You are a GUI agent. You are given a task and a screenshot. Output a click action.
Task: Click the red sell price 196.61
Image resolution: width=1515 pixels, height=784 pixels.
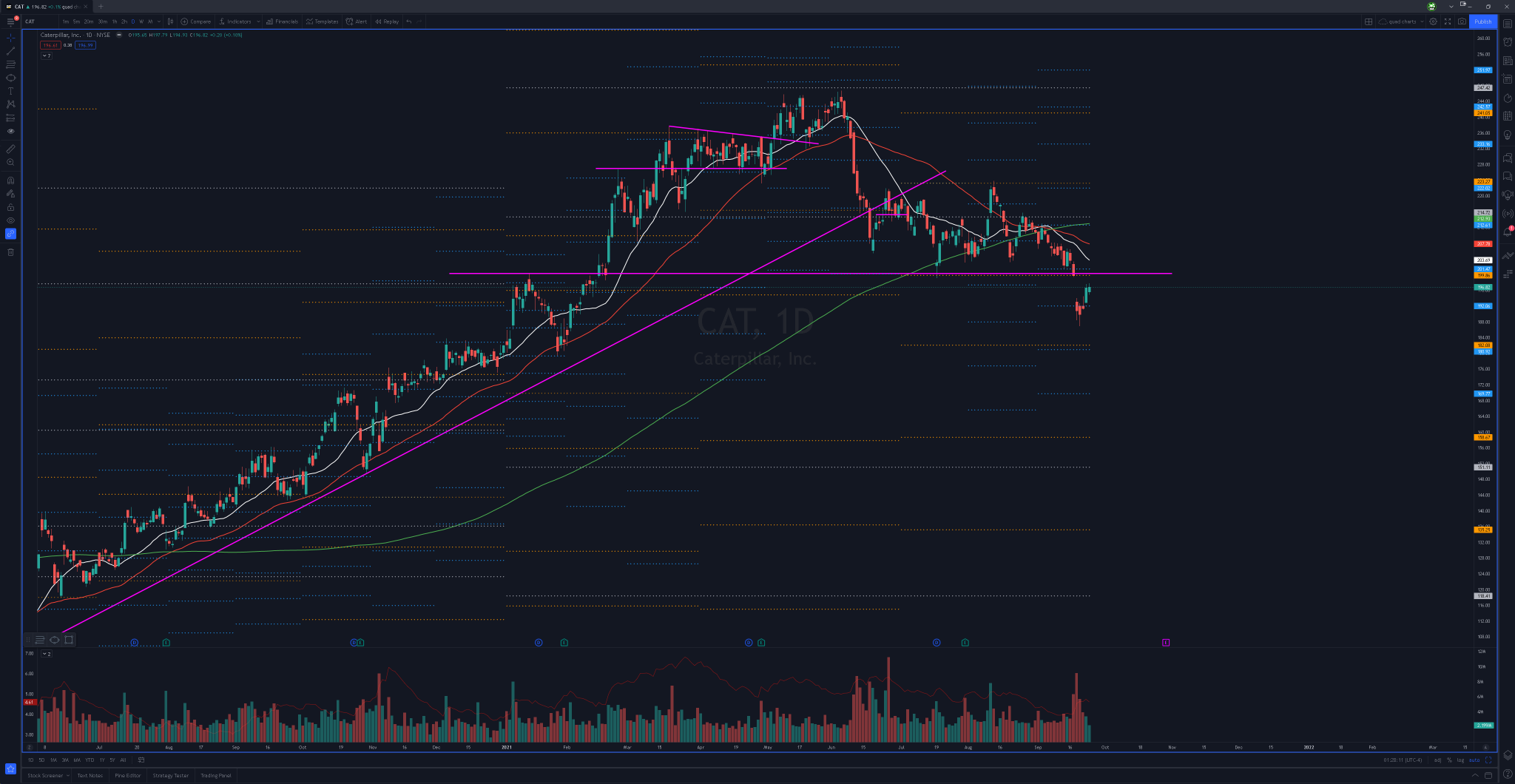click(49, 45)
